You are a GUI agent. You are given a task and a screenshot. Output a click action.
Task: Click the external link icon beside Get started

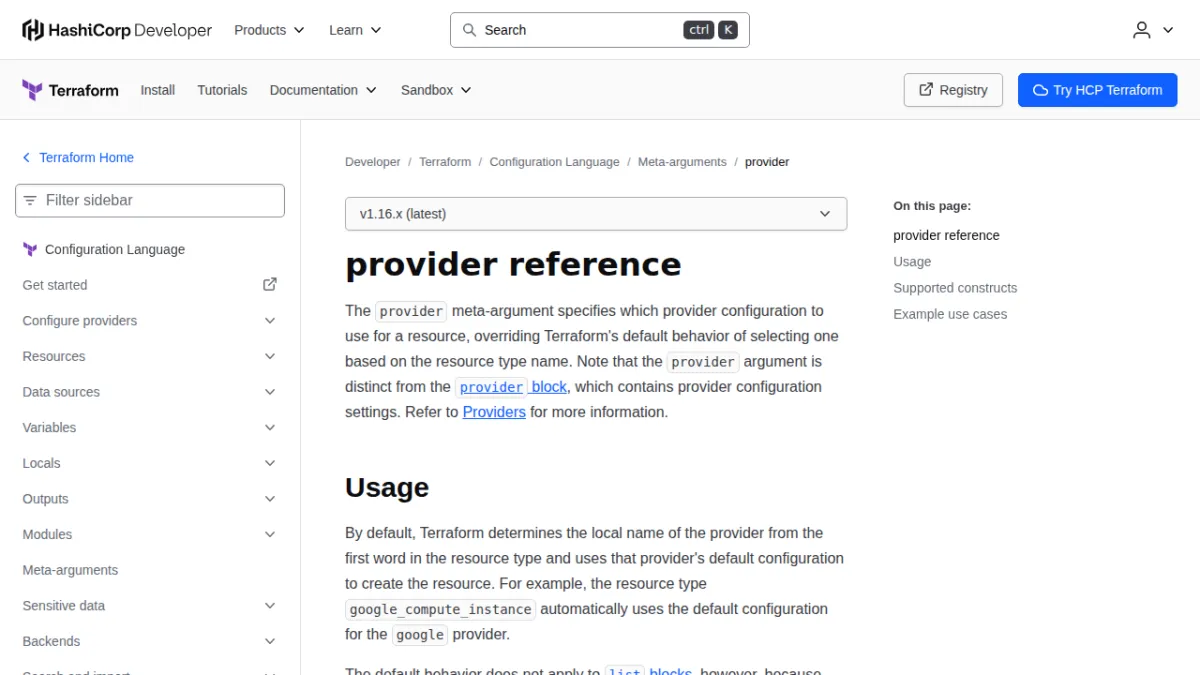270,284
